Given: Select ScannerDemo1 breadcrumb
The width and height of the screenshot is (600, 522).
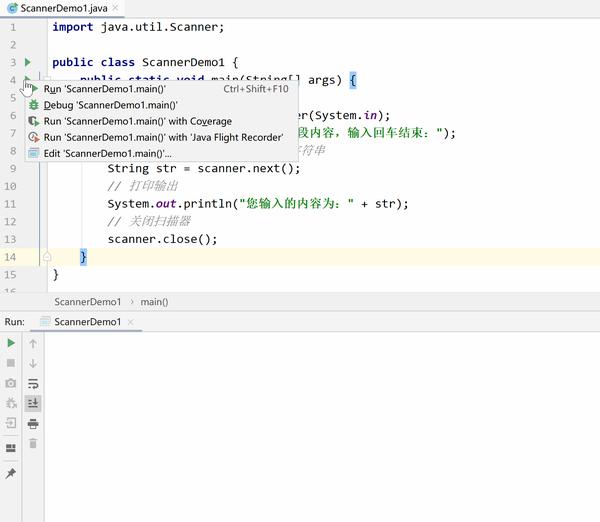Looking at the screenshot, I should (88, 302).
